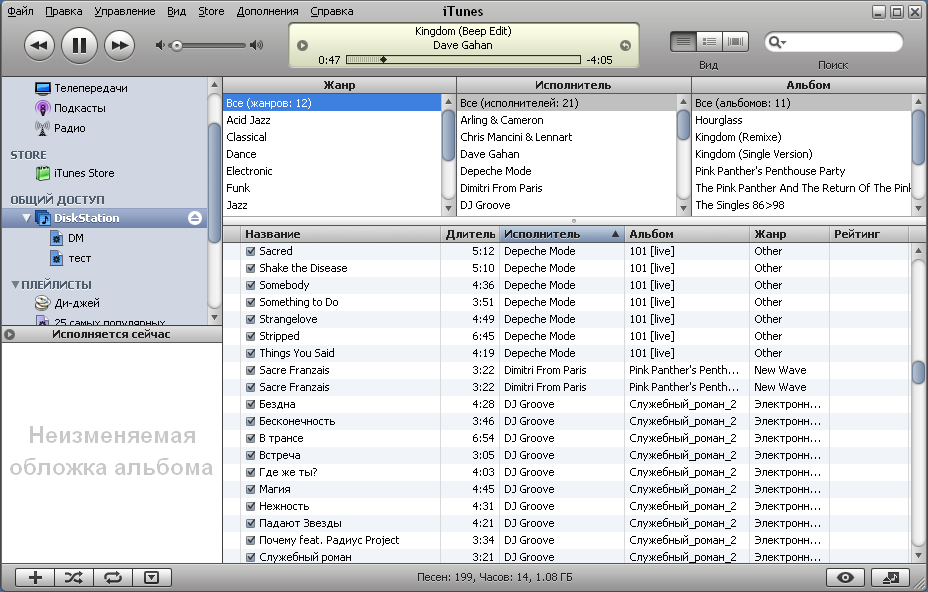The width and height of the screenshot is (928, 592).
Task: Open the Управление menu
Action: click(x=124, y=11)
